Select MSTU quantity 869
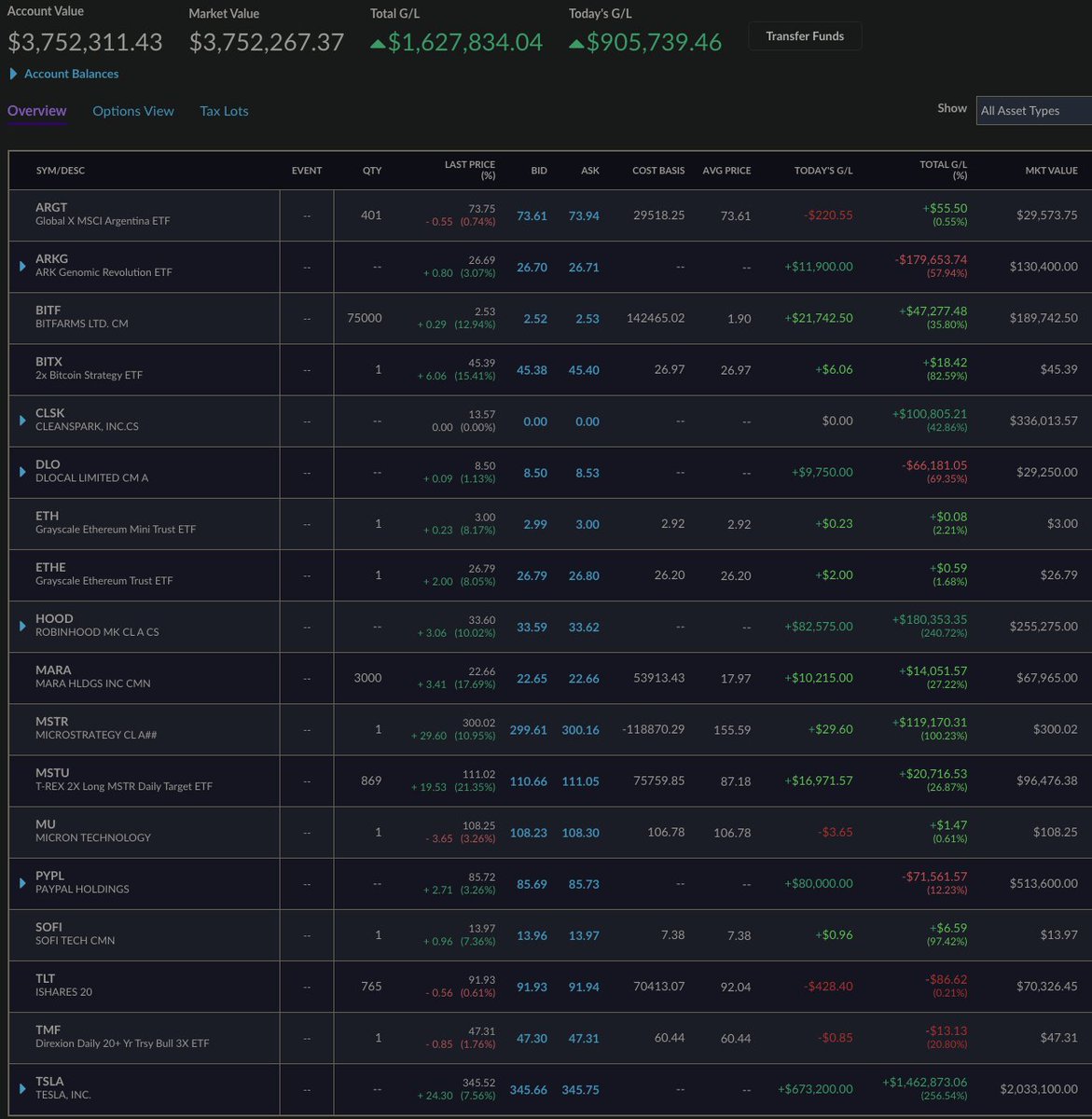Image resolution: width=1092 pixels, height=1119 pixels. pos(371,781)
